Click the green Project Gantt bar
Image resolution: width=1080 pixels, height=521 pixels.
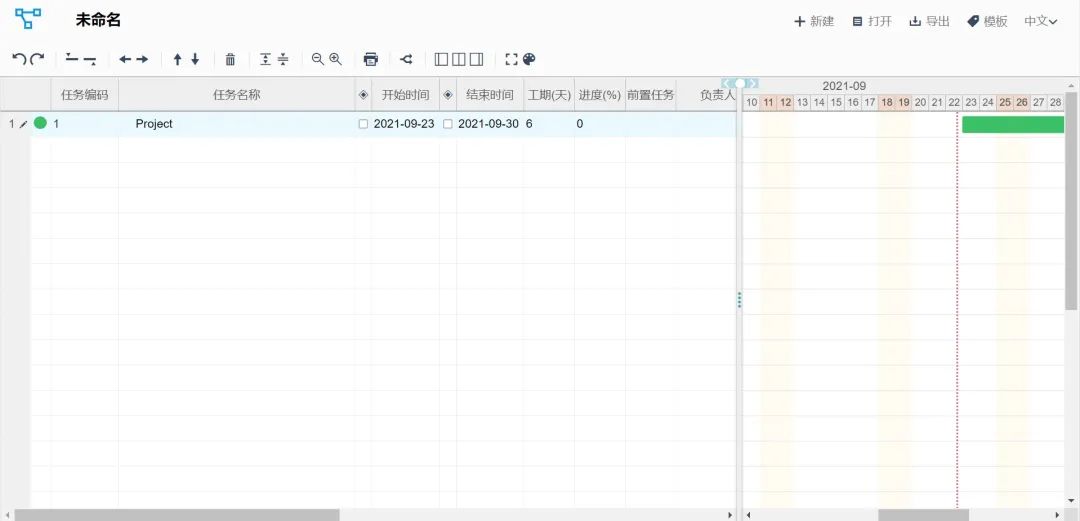1013,124
